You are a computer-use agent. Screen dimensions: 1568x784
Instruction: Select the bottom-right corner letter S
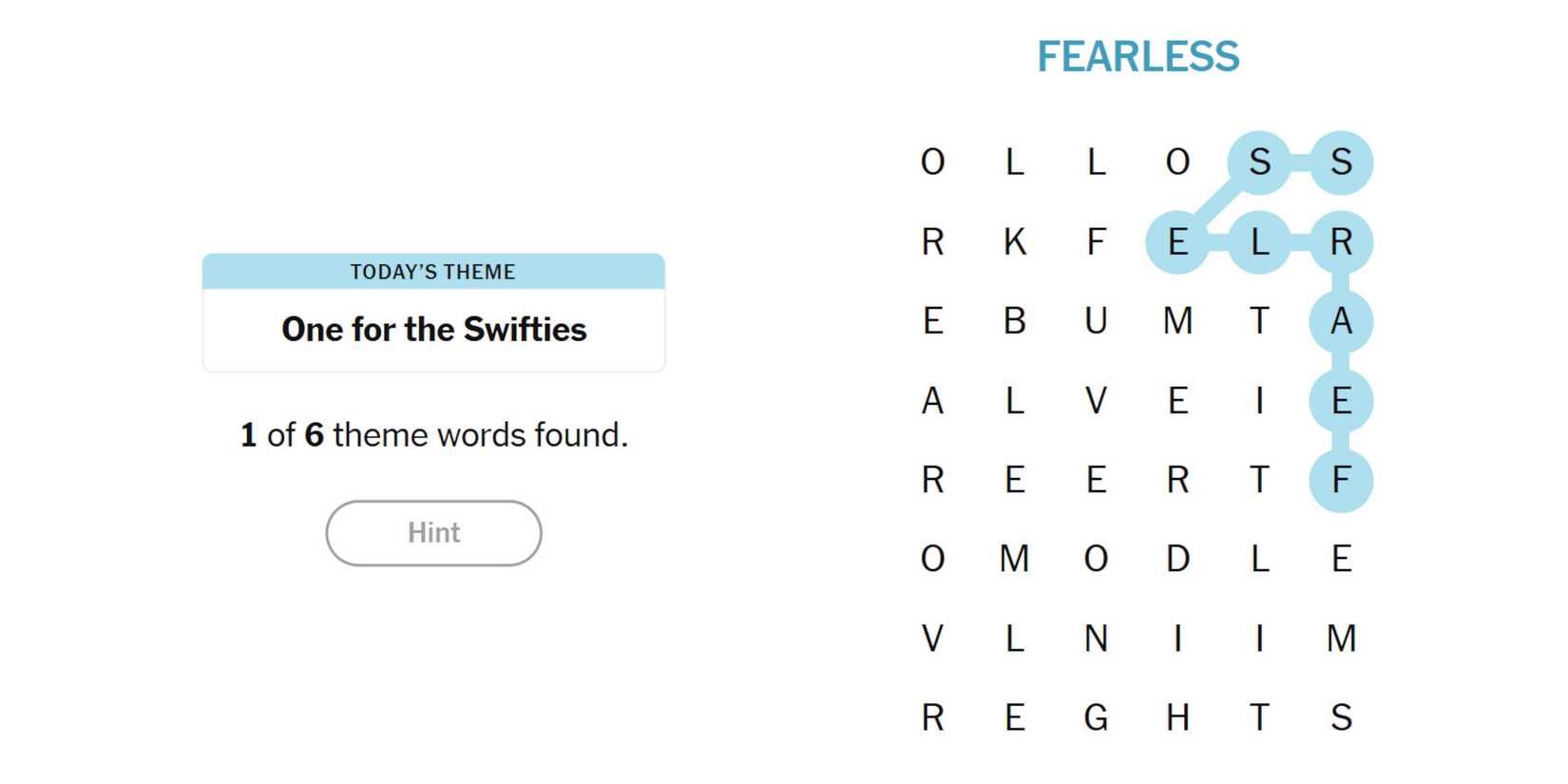point(1340,717)
